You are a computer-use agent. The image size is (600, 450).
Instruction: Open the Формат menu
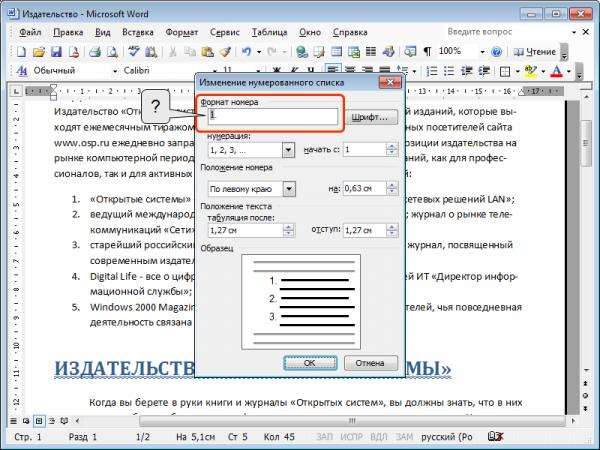point(182,32)
